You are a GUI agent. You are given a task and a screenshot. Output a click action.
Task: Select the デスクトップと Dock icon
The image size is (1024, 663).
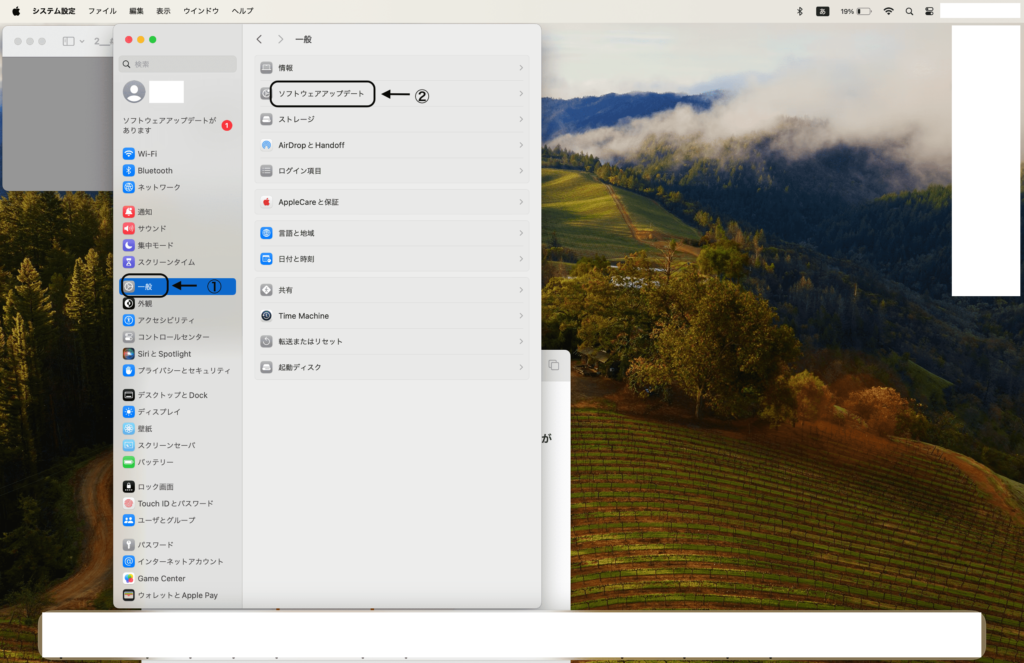point(129,395)
